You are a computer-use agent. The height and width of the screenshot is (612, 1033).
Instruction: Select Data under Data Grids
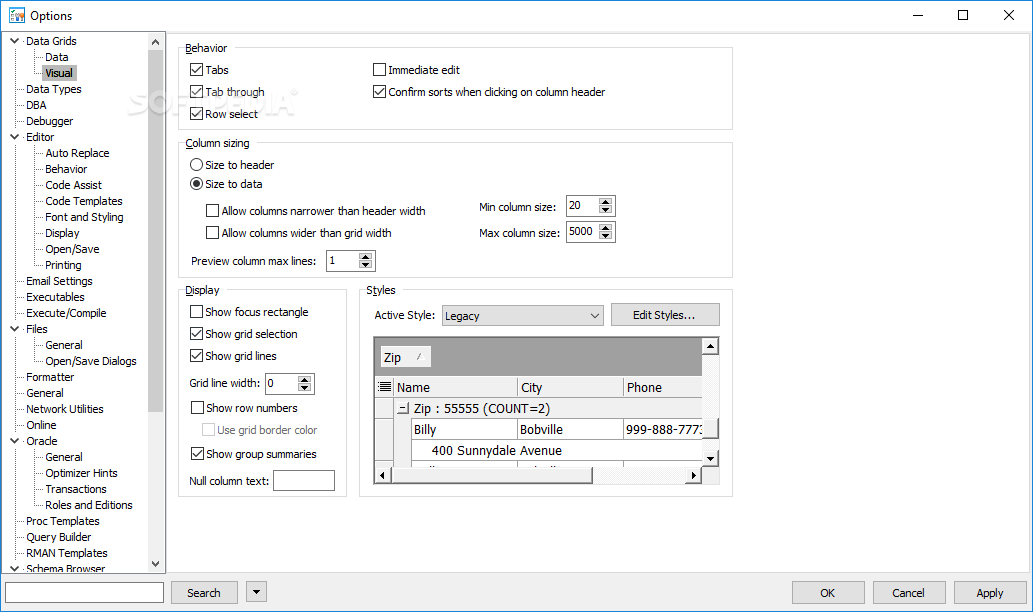pos(57,57)
